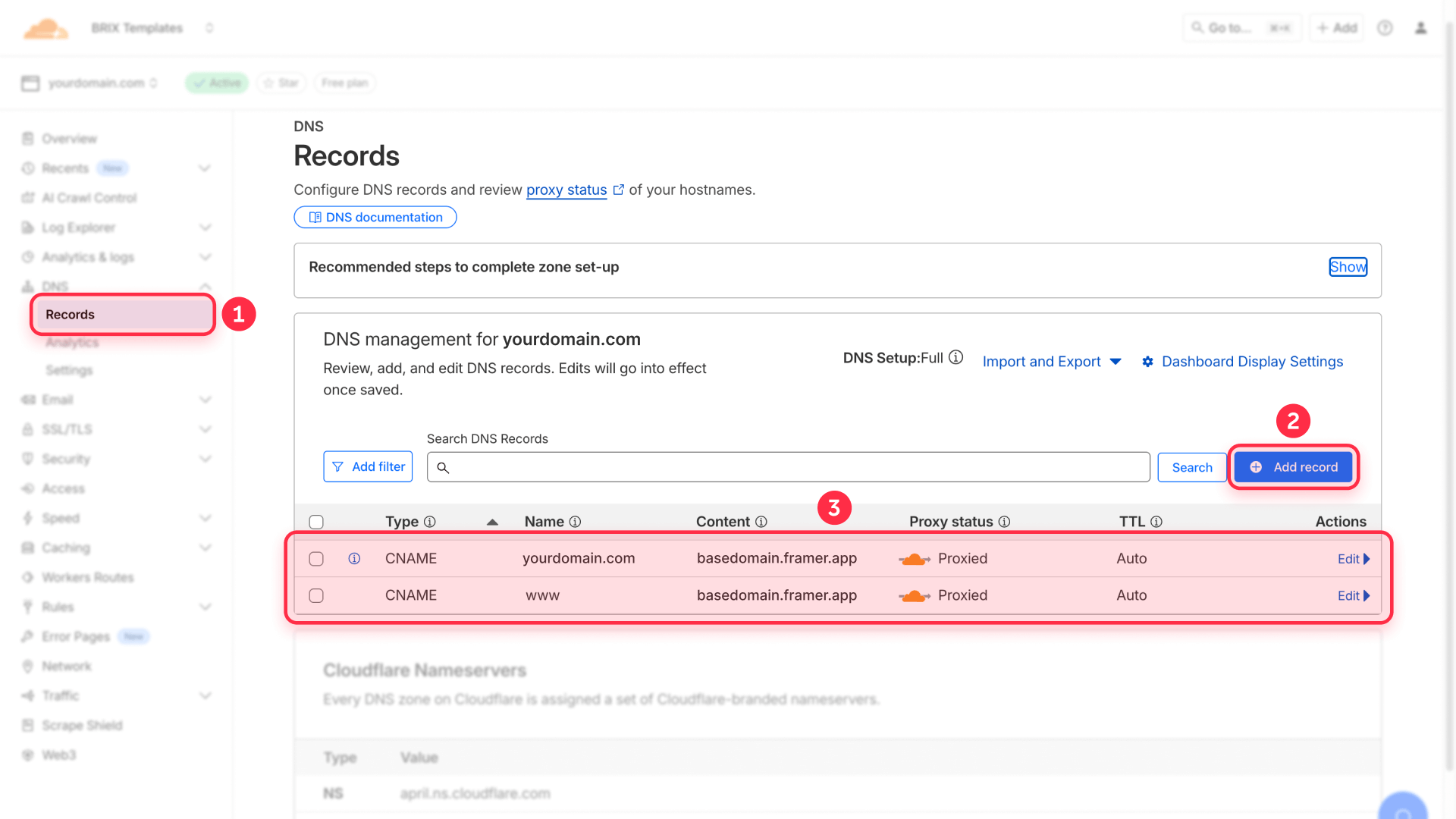Open the Settings item under DNS
Screen dimensions: 1456x819
(x=69, y=370)
